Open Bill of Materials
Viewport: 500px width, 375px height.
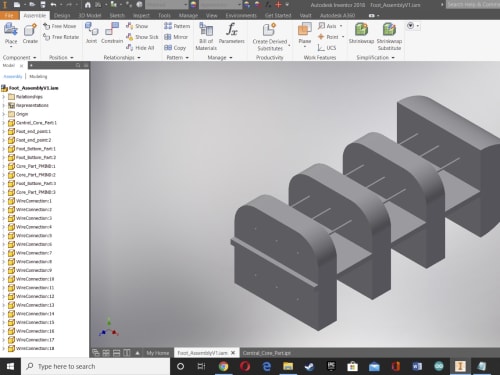(x=206, y=37)
